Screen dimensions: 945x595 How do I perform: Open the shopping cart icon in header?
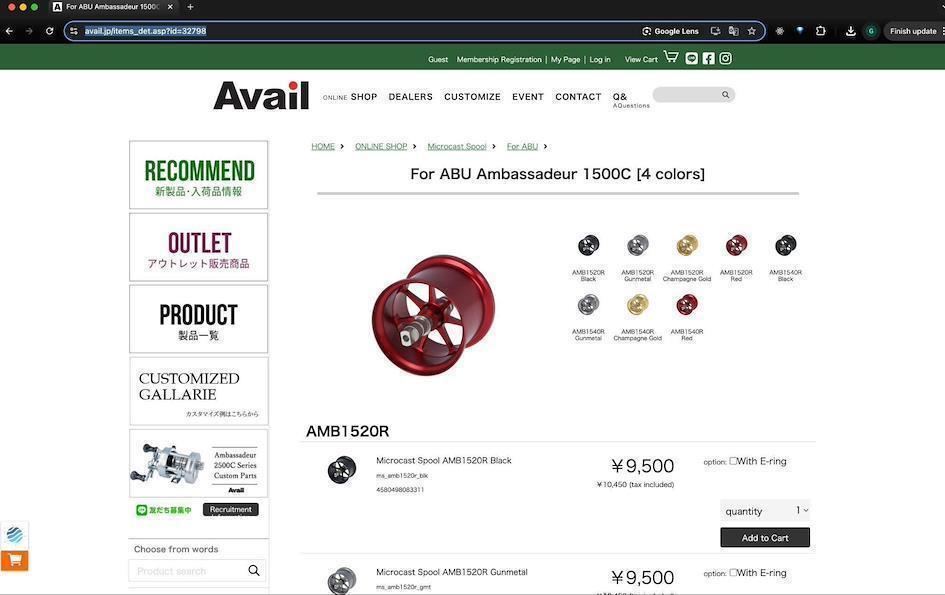(x=671, y=57)
